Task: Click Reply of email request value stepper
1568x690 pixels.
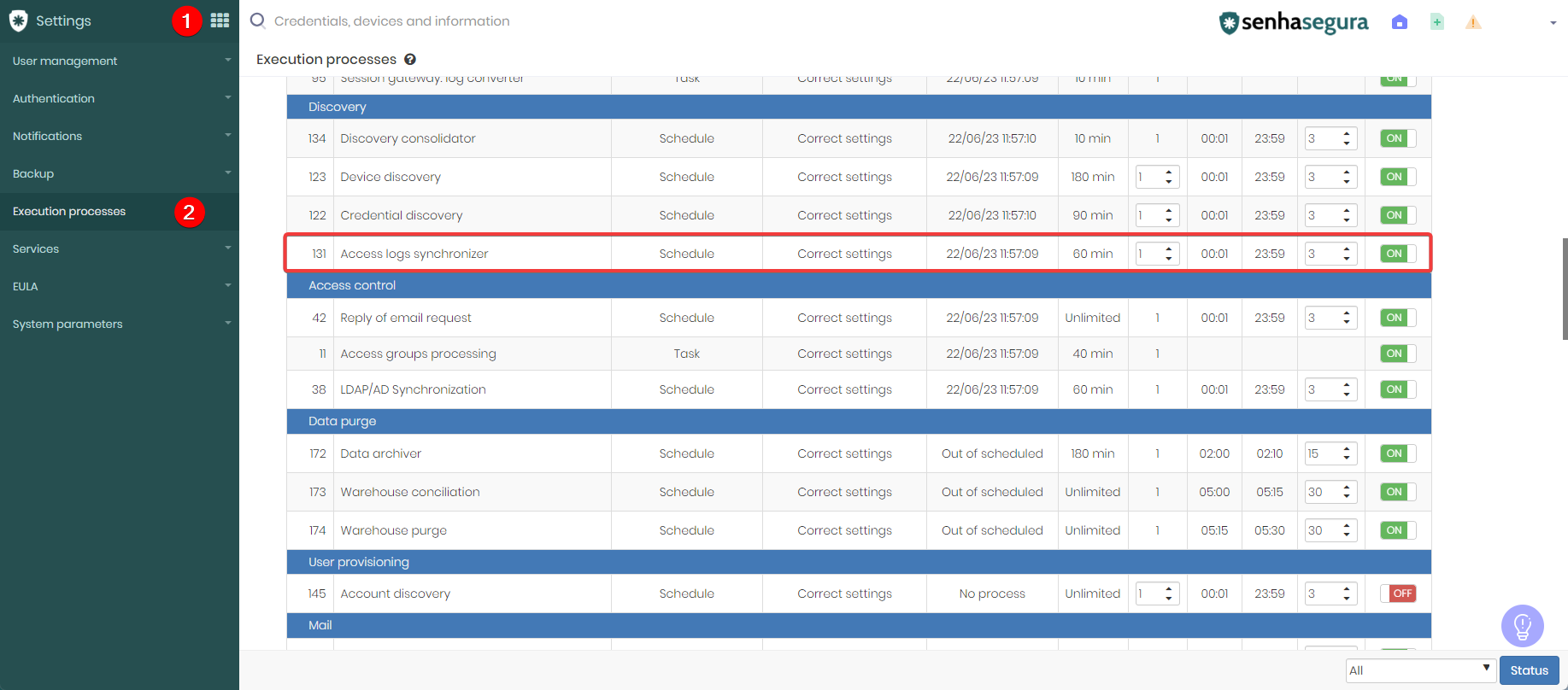Action: click(1331, 318)
